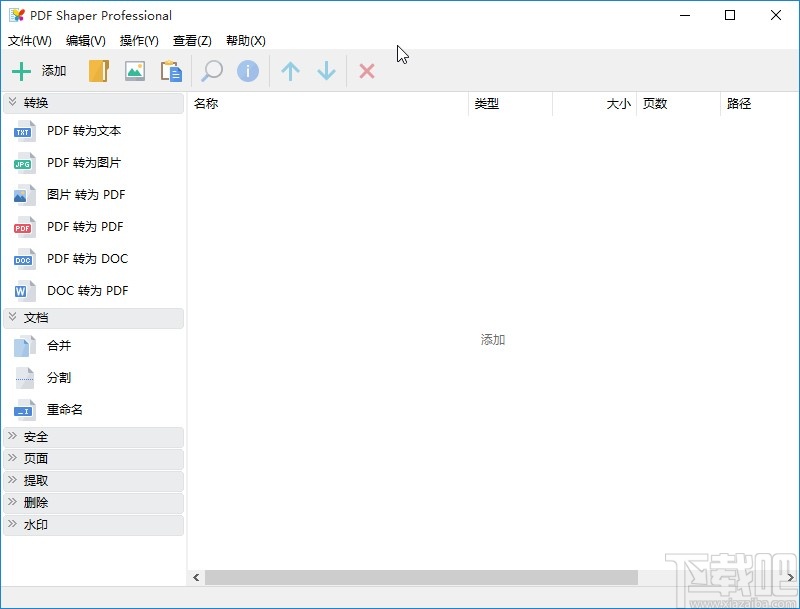The image size is (800, 609).
Task: Click the scrollbar left arrow
Action: [x=196, y=577]
